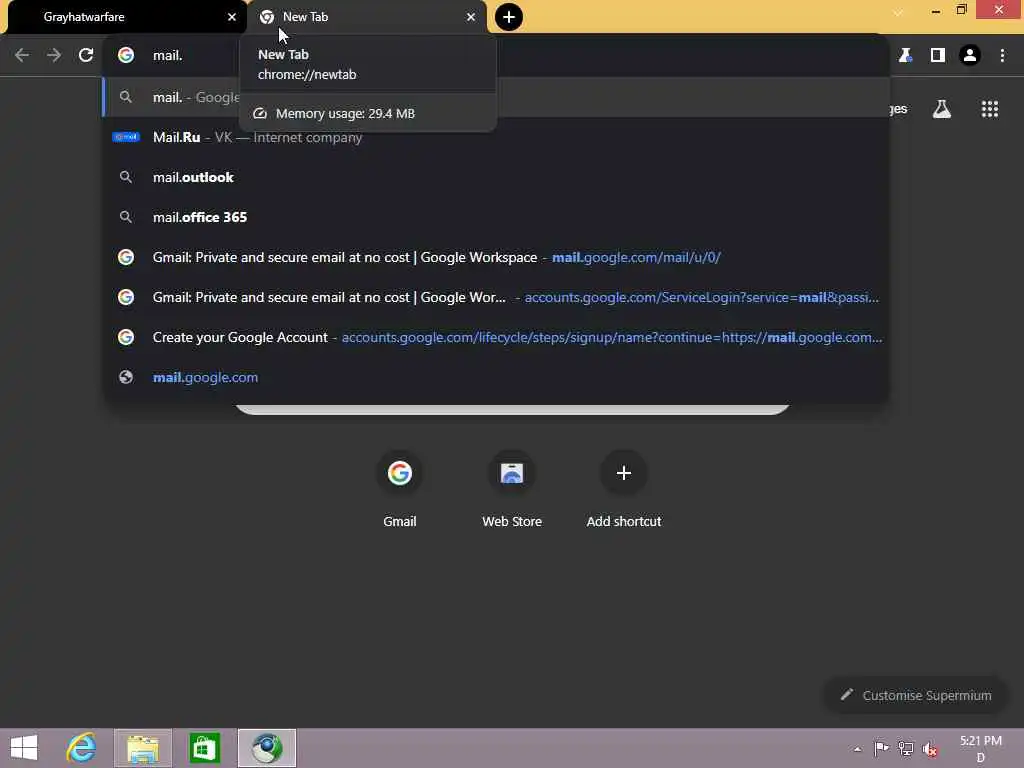The image size is (1024, 768).
Task: Select the mail.outlook suggestion
Action: click(496, 177)
